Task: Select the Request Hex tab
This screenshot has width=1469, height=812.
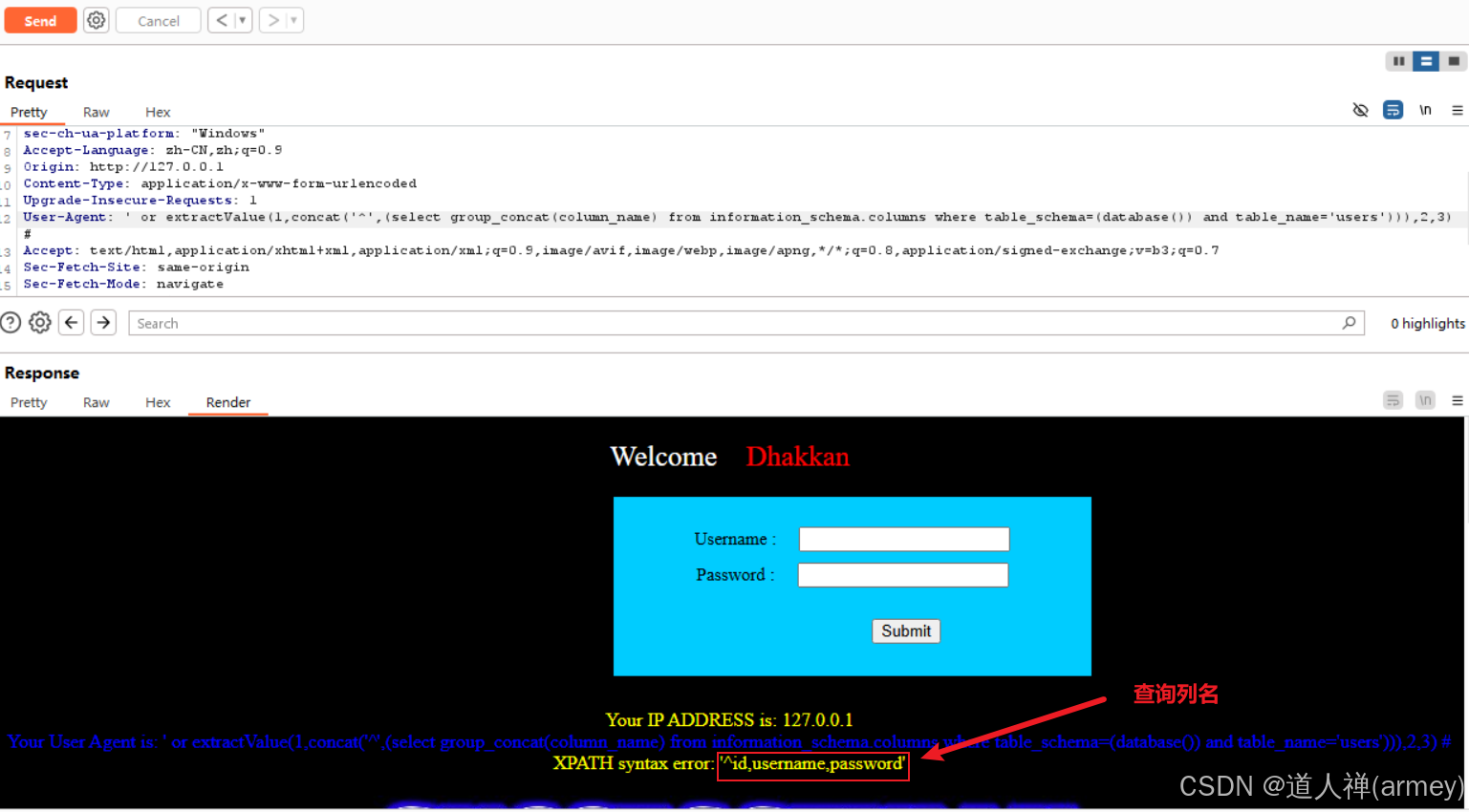Action: [x=158, y=112]
